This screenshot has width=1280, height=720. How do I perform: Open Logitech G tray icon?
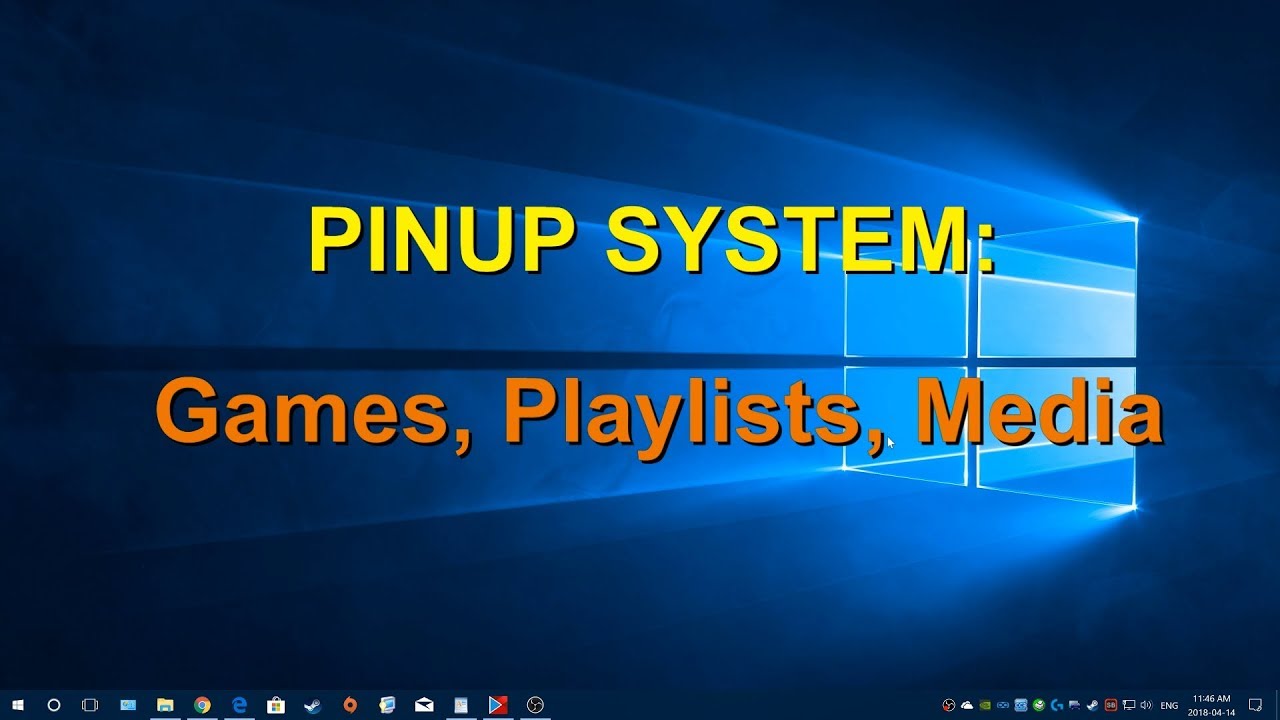tap(1057, 705)
